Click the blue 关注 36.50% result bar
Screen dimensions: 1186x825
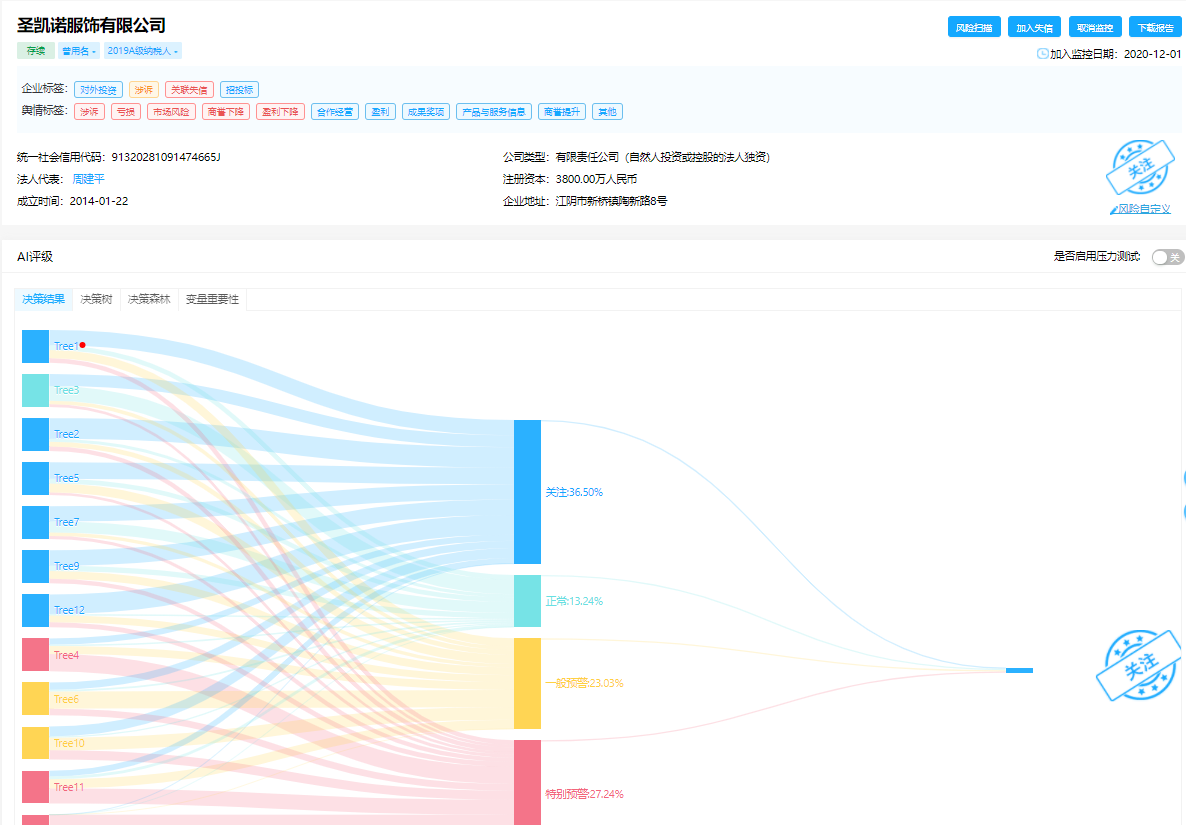click(527, 492)
